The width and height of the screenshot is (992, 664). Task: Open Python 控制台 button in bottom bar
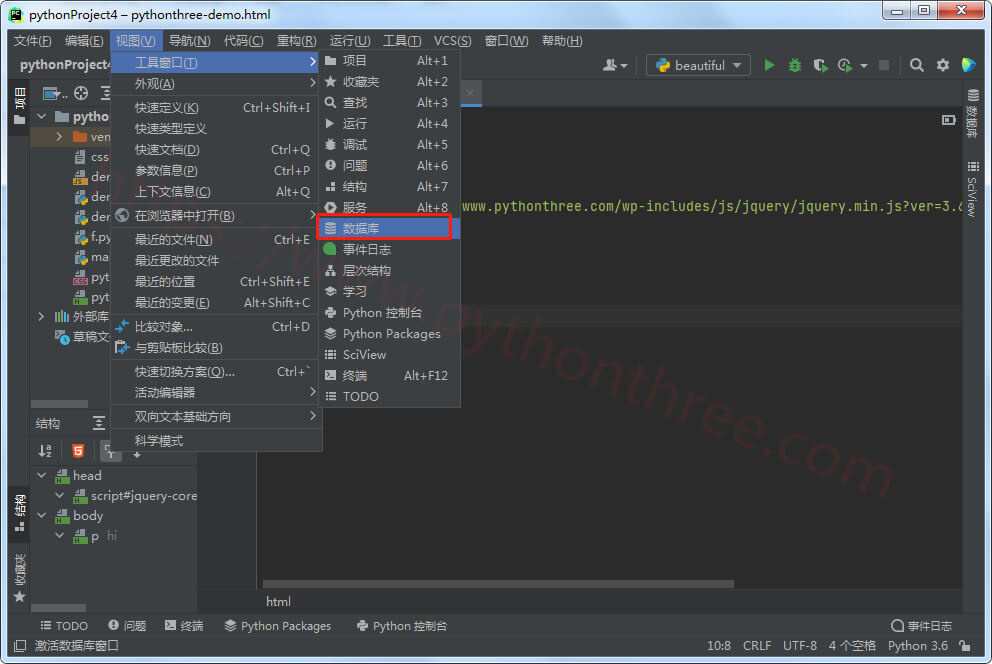point(402,626)
